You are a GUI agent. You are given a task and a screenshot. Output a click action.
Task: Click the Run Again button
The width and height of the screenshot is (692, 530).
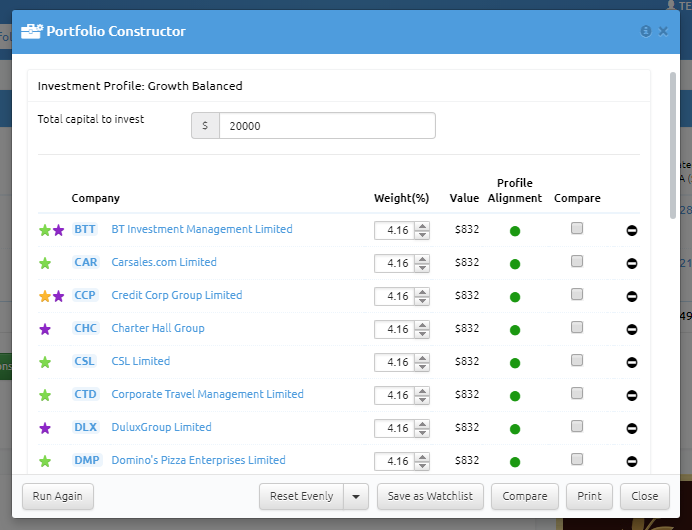tap(58, 496)
